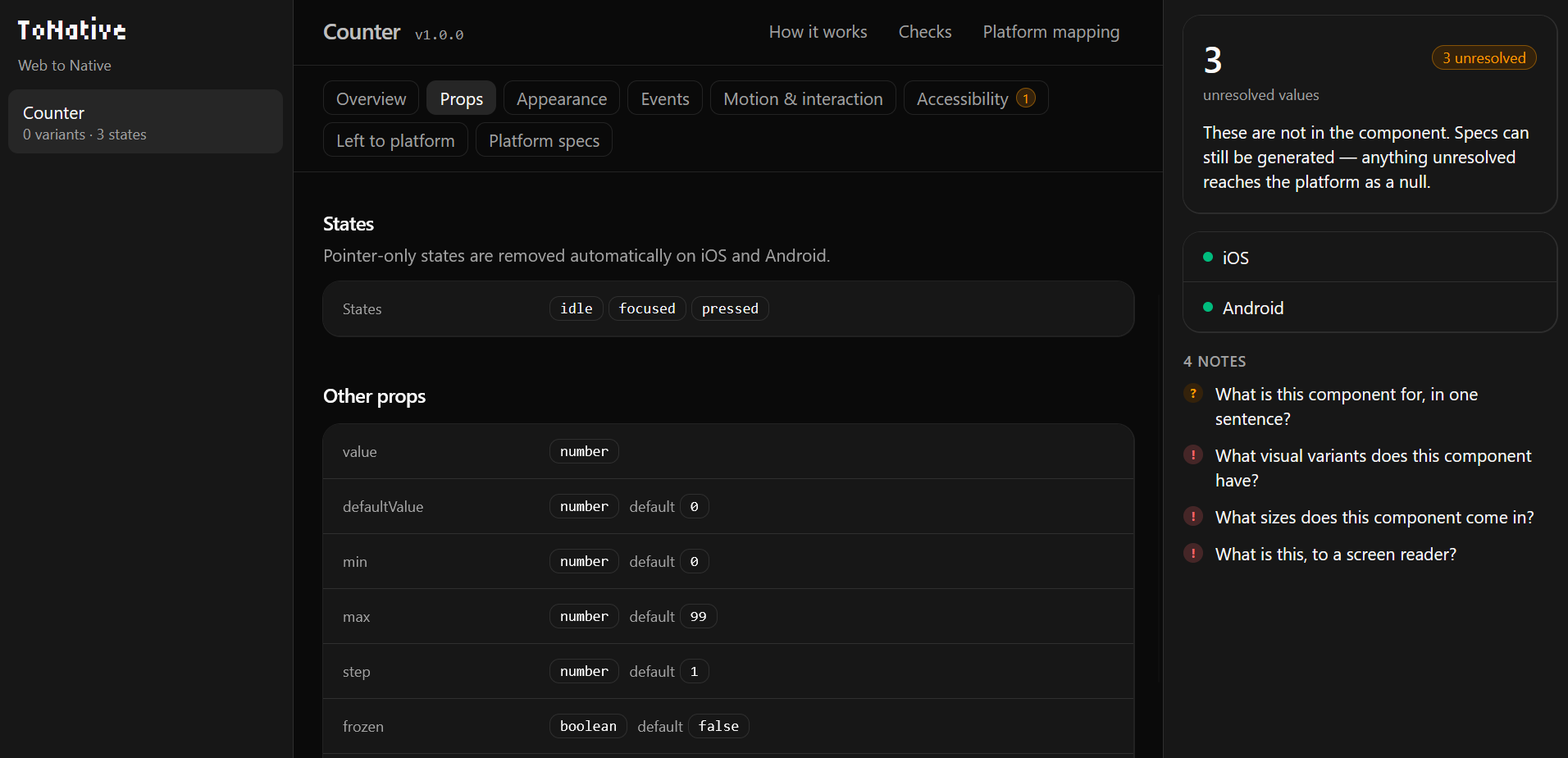Click the red alert icon beside sizes note
Image resolution: width=1568 pixels, height=758 pixels.
click(1193, 517)
